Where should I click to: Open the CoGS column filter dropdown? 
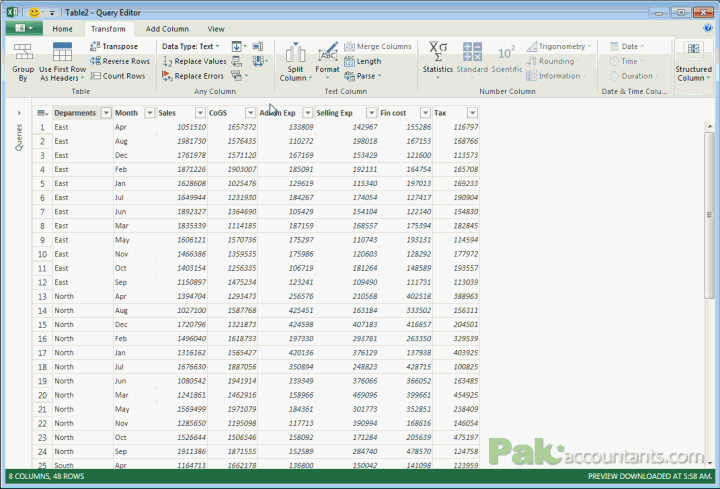tap(250, 113)
